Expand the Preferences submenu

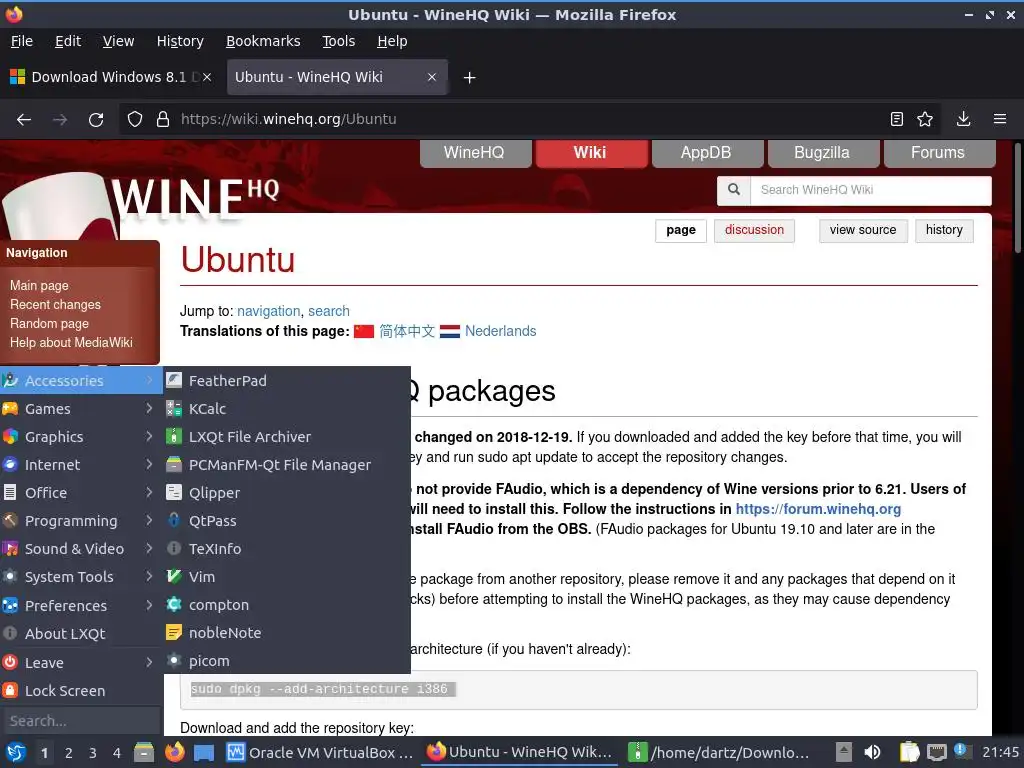tap(81, 605)
